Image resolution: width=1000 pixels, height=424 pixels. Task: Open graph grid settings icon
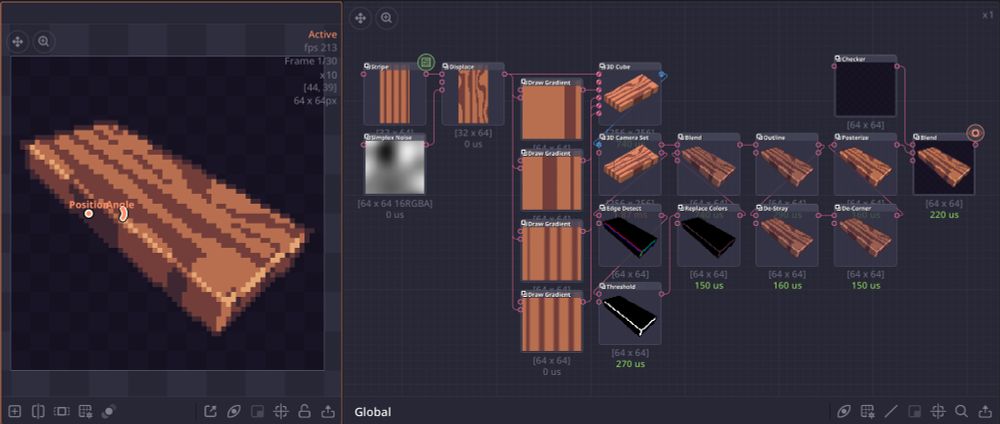[x=867, y=411]
